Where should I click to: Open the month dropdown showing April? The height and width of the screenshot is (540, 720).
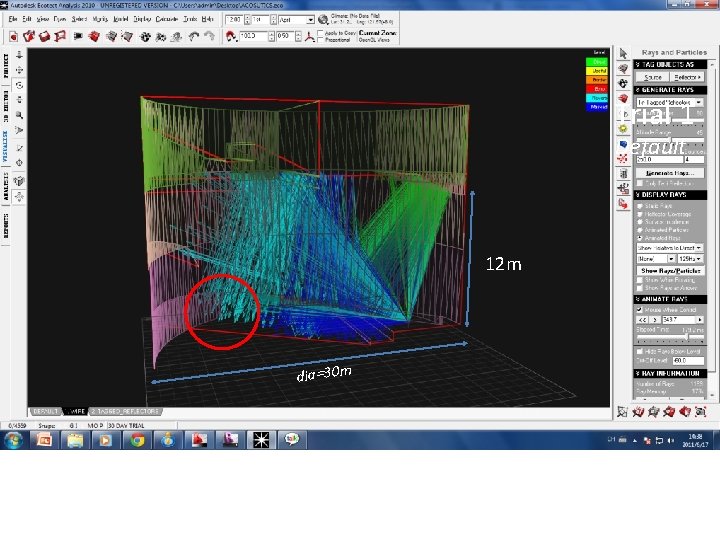[296, 20]
